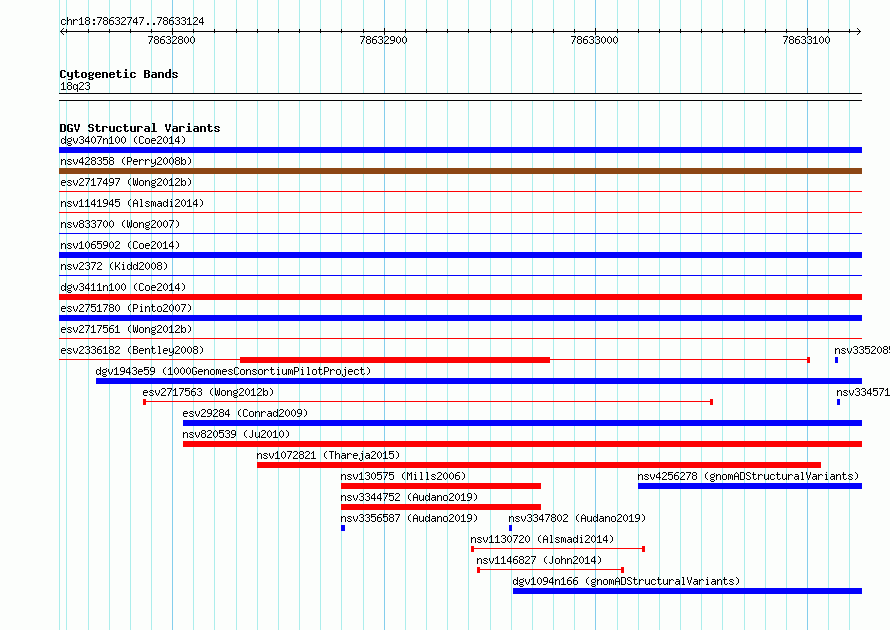Select the nsv4256278 (gnomADStructuralVariants) label
The image size is (890, 630).
[x=748, y=476]
